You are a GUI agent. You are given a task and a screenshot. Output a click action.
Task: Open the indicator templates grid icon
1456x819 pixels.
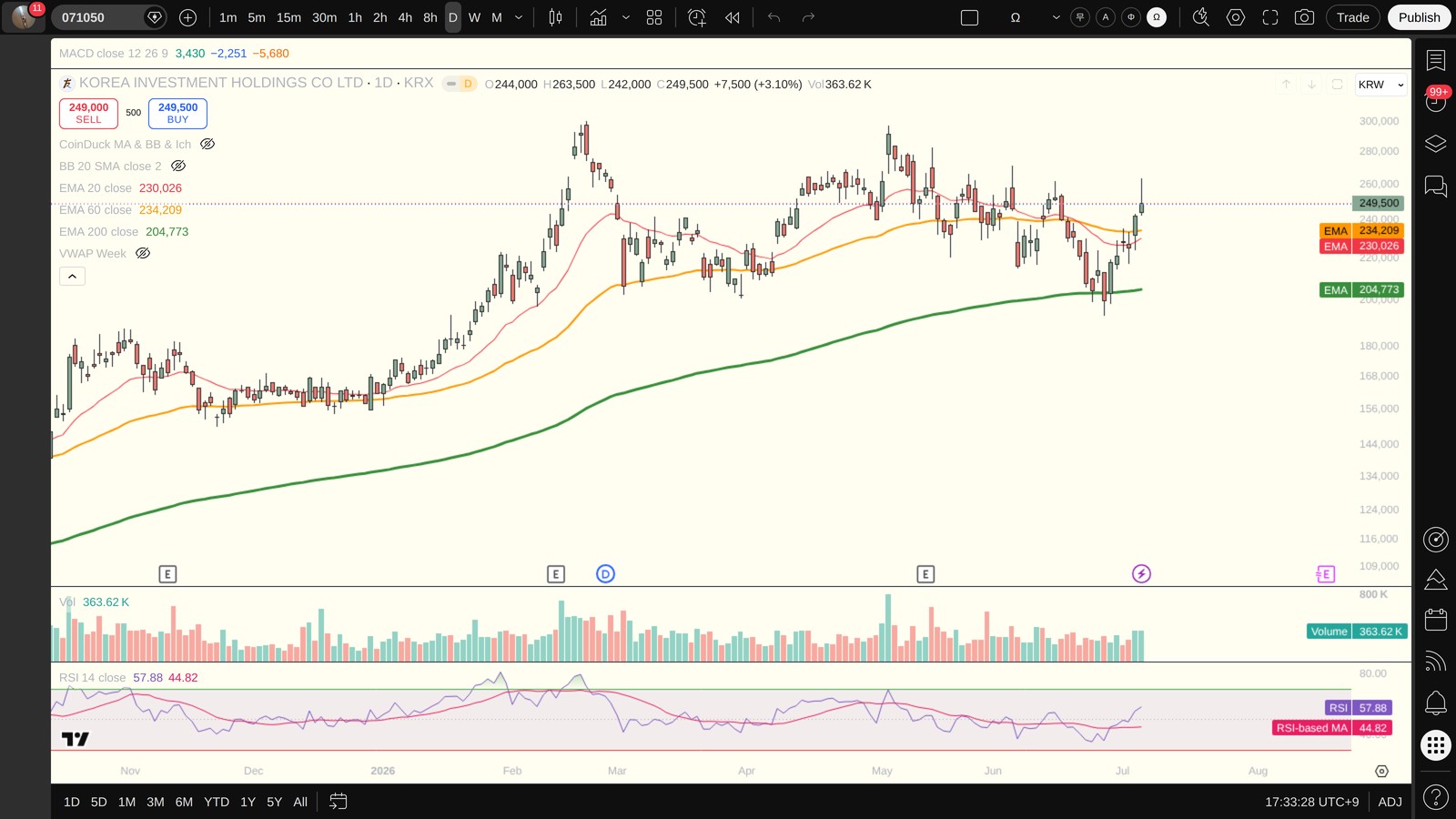pos(654,17)
